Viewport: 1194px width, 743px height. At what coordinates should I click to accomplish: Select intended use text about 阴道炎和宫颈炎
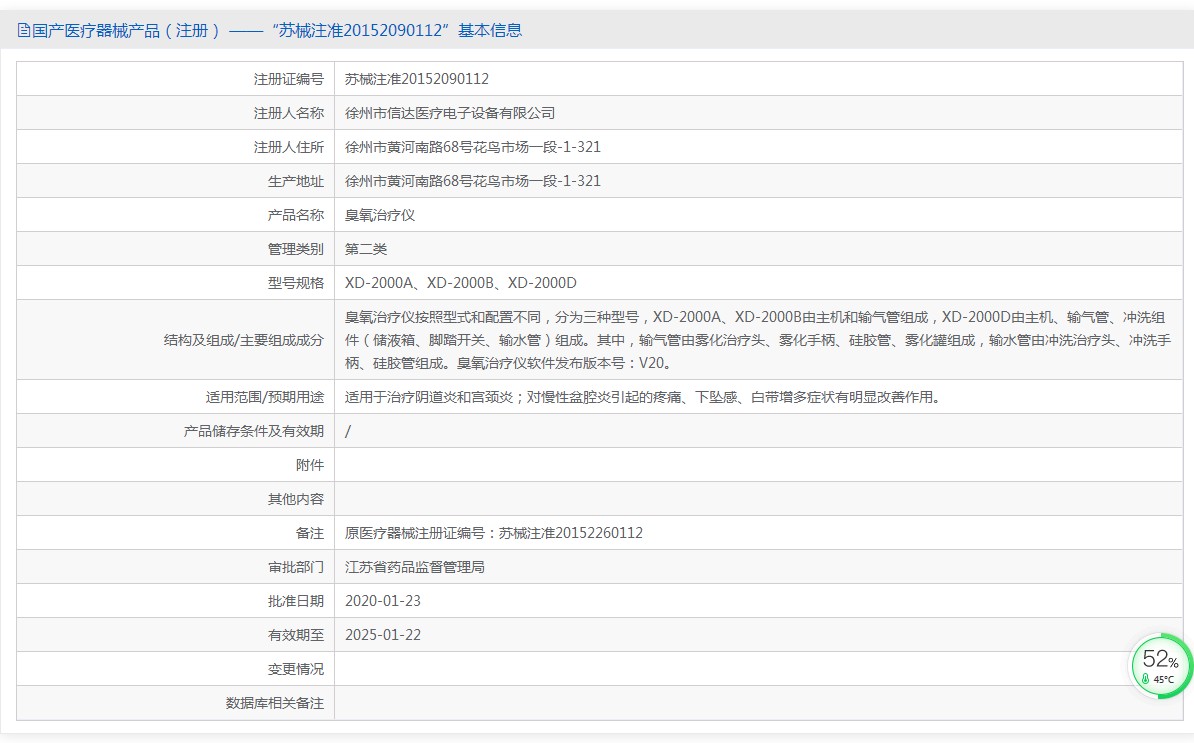coord(643,397)
